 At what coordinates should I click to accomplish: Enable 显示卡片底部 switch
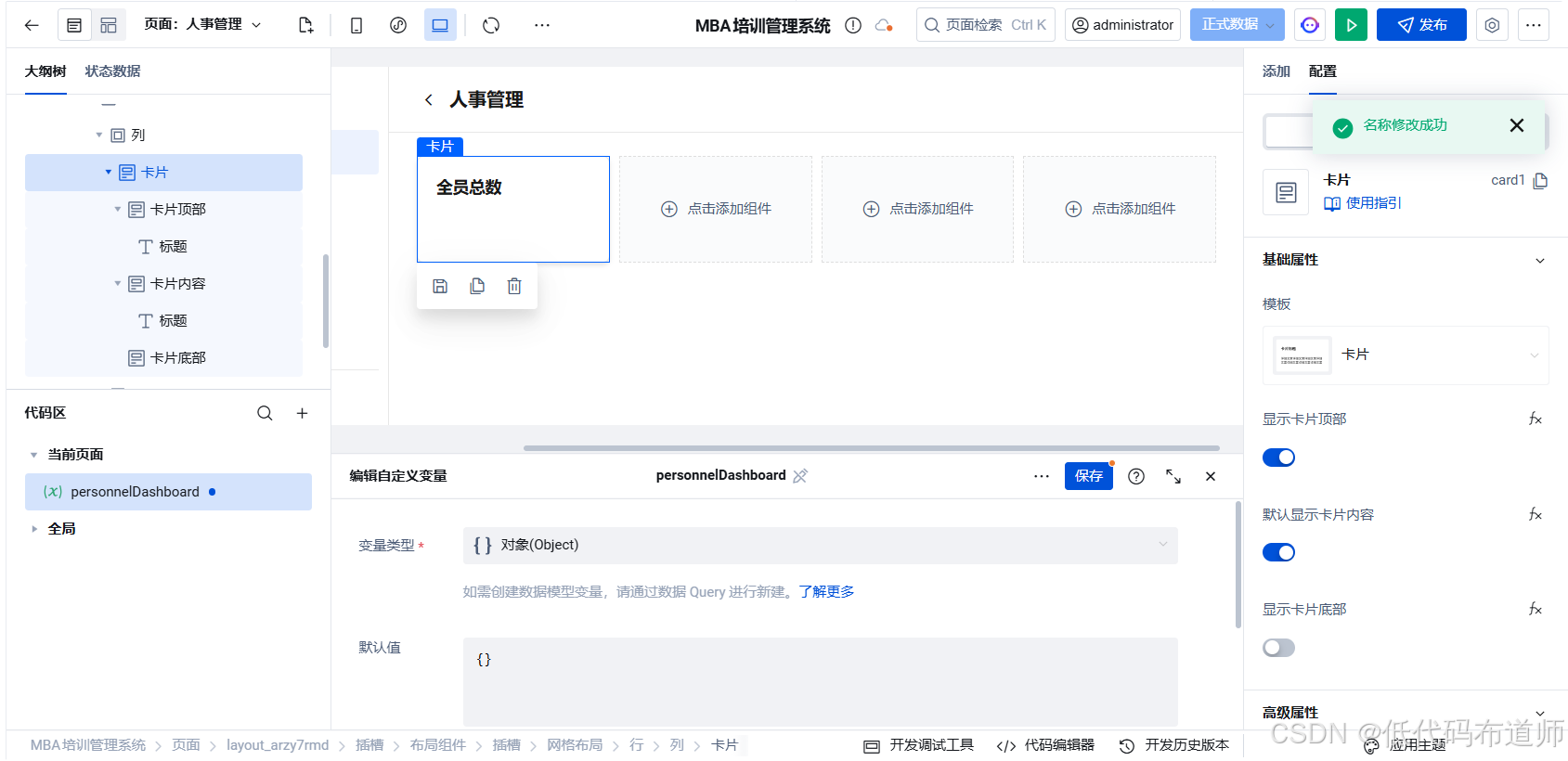(1278, 648)
